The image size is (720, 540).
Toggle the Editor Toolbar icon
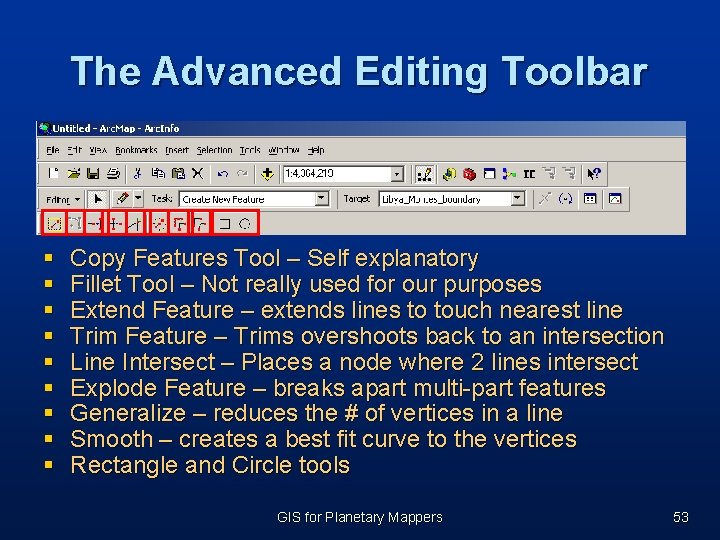(424, 174)
